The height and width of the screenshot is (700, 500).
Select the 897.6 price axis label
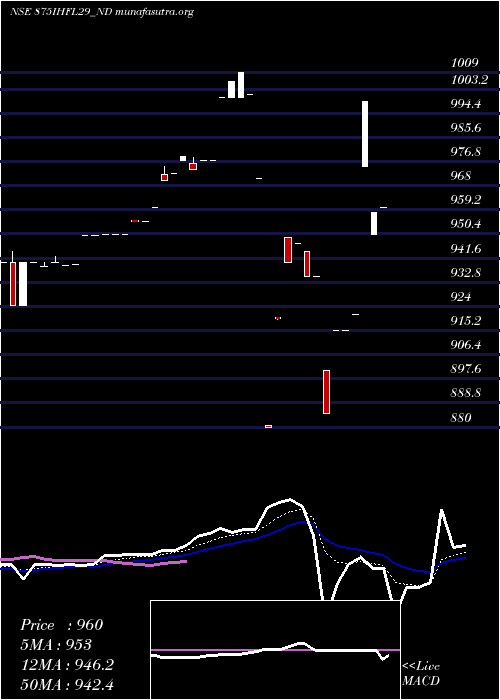tap(466, 369)
